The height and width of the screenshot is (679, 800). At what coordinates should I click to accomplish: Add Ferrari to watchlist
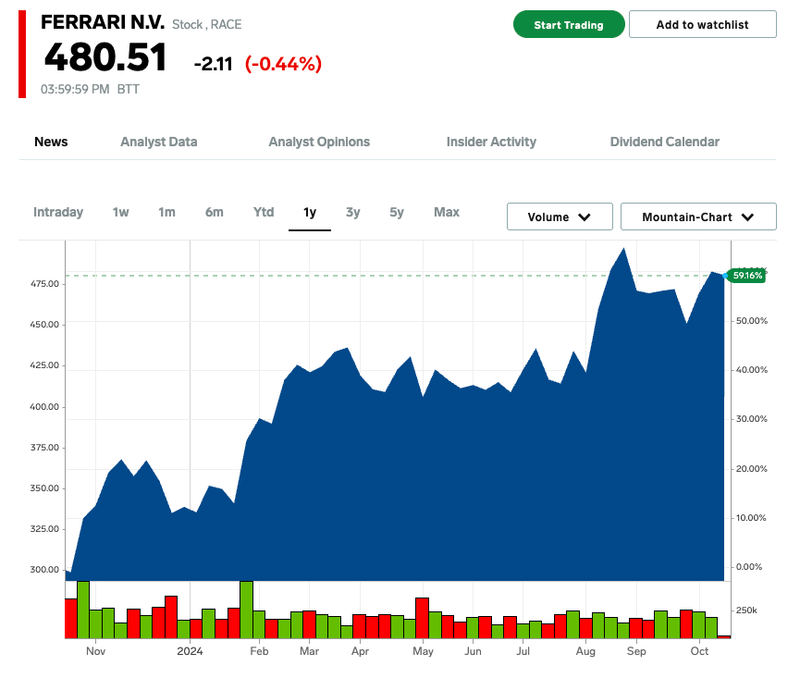pyautogui.click(x=702, y=24)
